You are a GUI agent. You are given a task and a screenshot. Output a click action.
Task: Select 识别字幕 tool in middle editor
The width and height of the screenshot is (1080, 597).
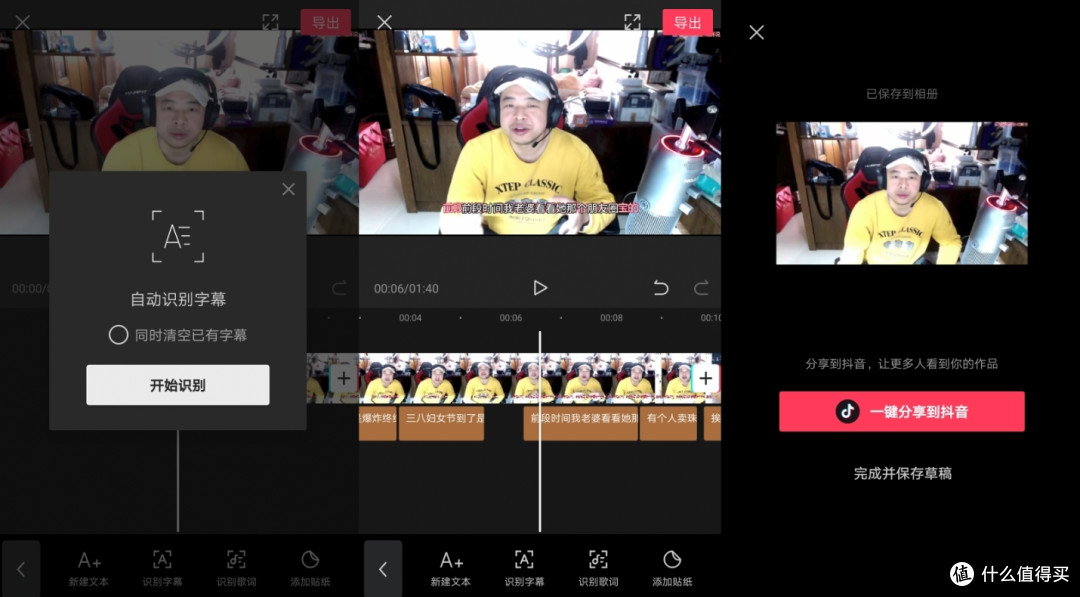point(524,568)
